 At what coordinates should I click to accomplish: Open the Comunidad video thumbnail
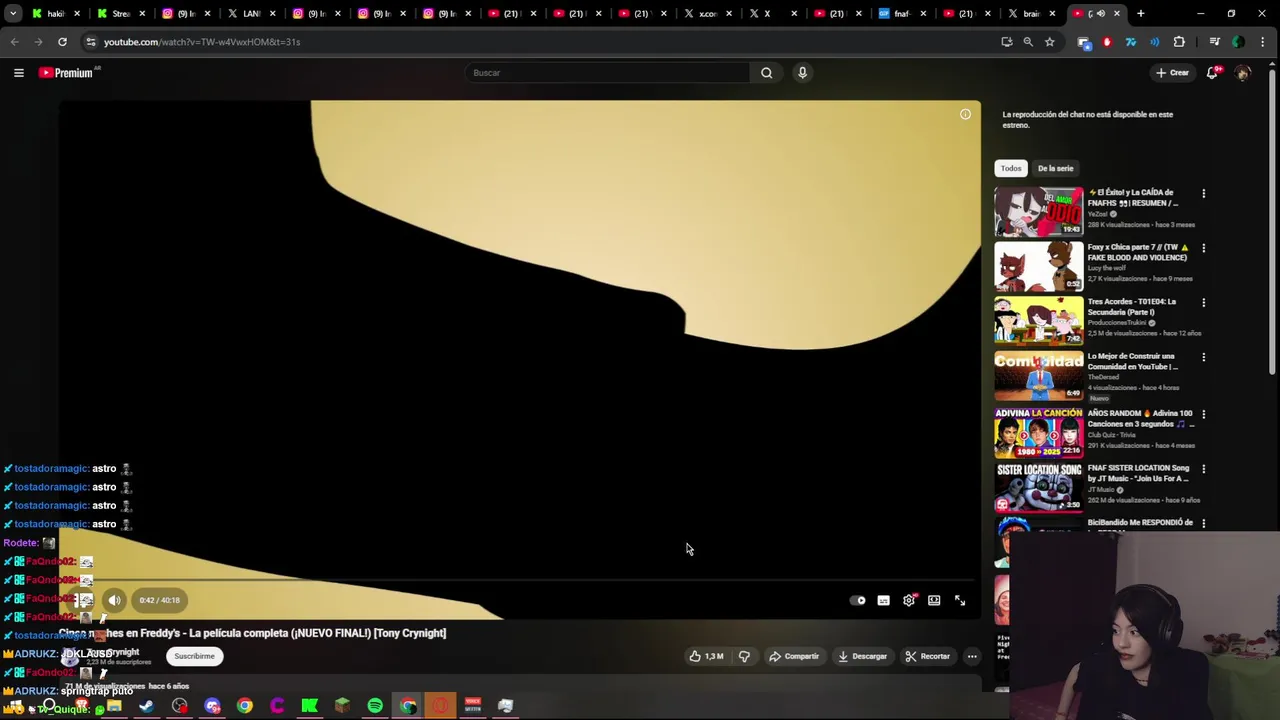pyautogui.click(x=1038, y=375)
